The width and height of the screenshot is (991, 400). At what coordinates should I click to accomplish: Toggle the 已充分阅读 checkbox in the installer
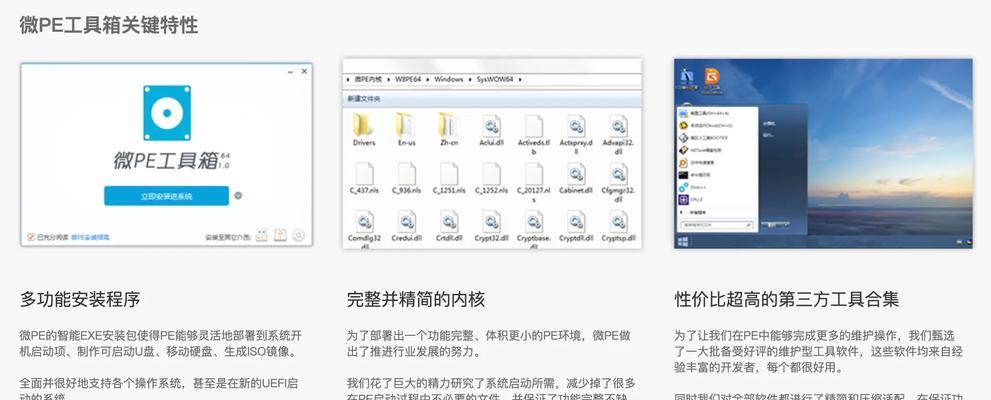(30, 237)
